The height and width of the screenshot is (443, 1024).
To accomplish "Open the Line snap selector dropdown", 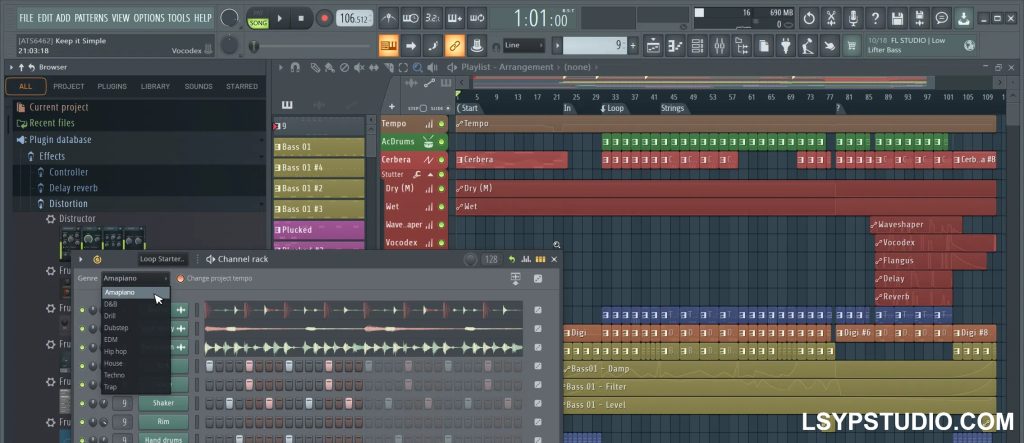I will pos(524,45).
